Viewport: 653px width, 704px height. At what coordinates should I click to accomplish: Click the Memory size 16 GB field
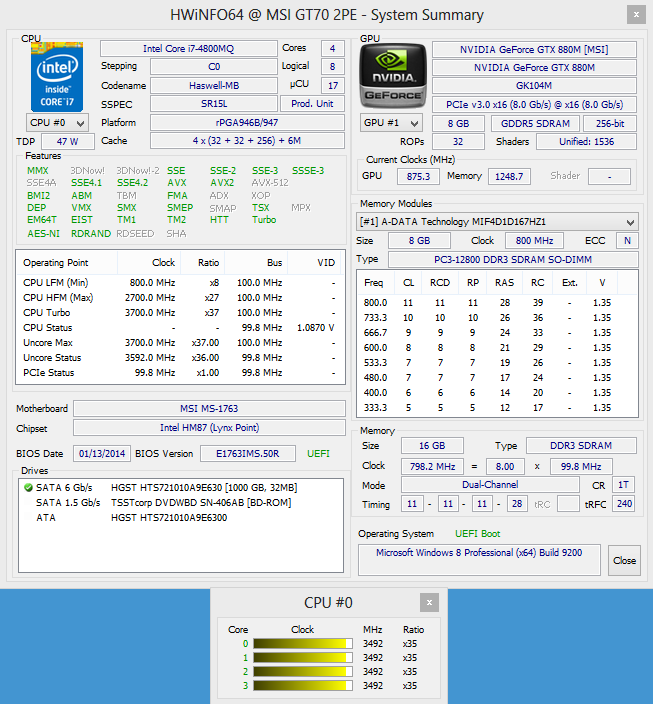click(432, 445)
